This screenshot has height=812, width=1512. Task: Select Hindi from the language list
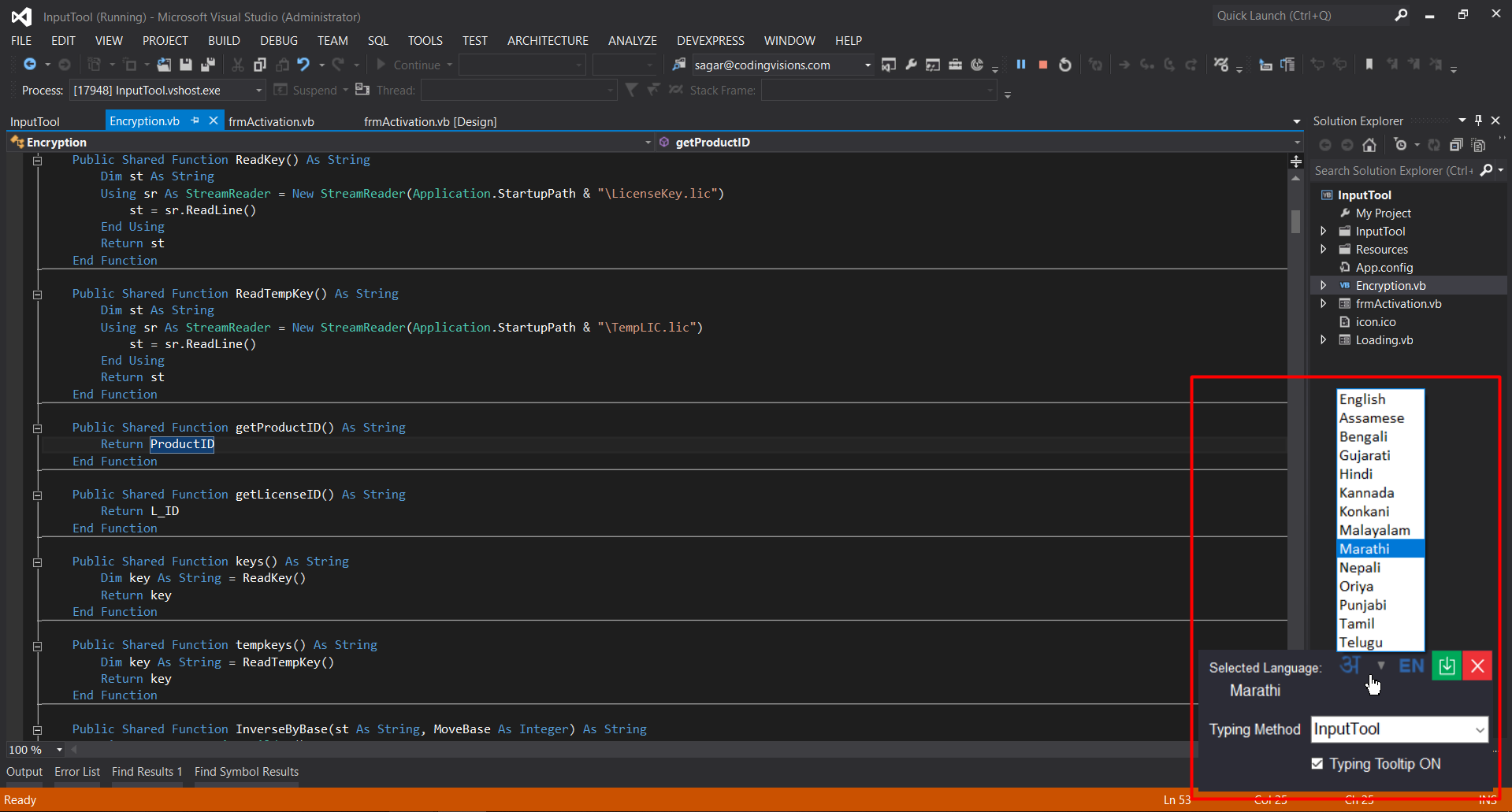coord(1356,474)
